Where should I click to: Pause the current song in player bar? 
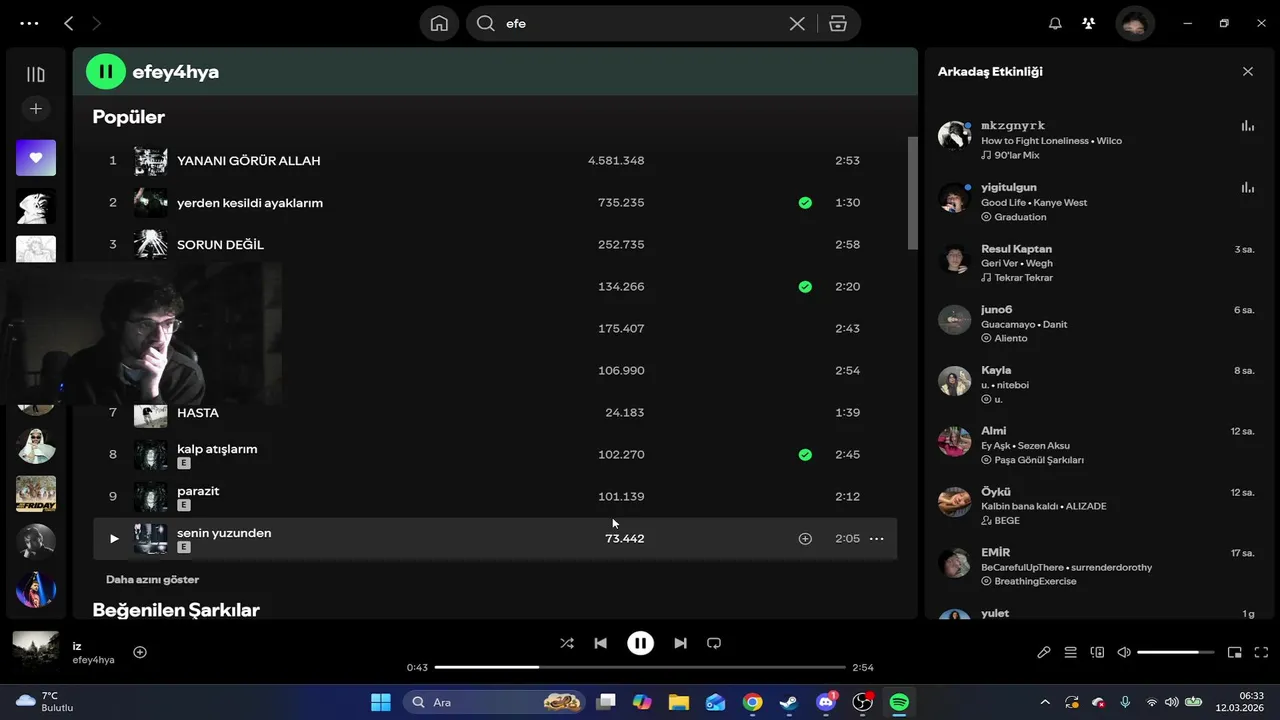(x=640, y=643)
